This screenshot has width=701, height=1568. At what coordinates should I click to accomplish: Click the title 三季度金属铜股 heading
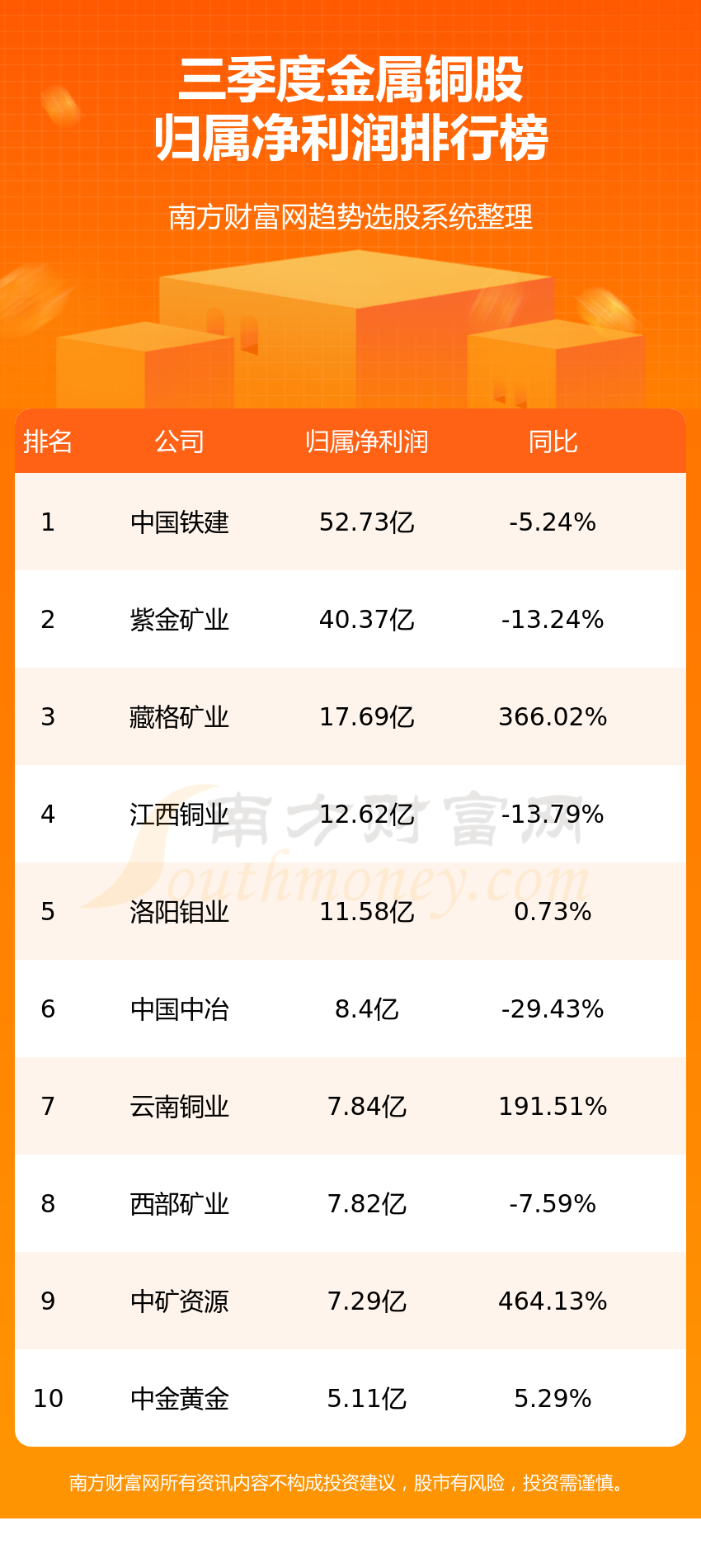(x=350, y=80)
